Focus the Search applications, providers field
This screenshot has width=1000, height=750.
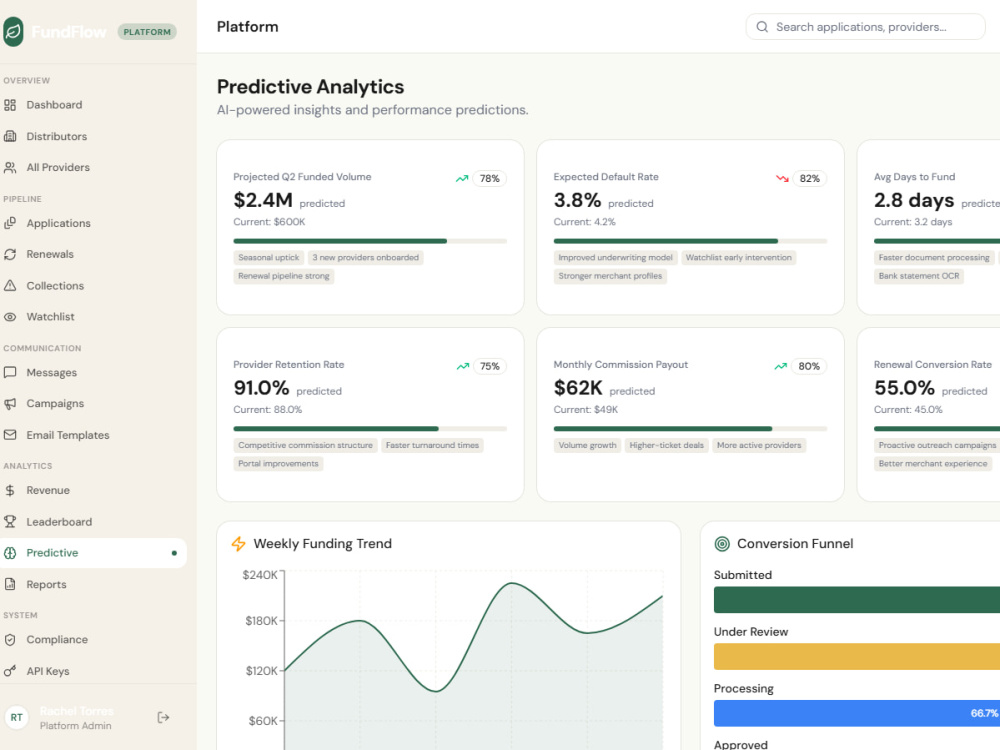(x=865, y=27)
